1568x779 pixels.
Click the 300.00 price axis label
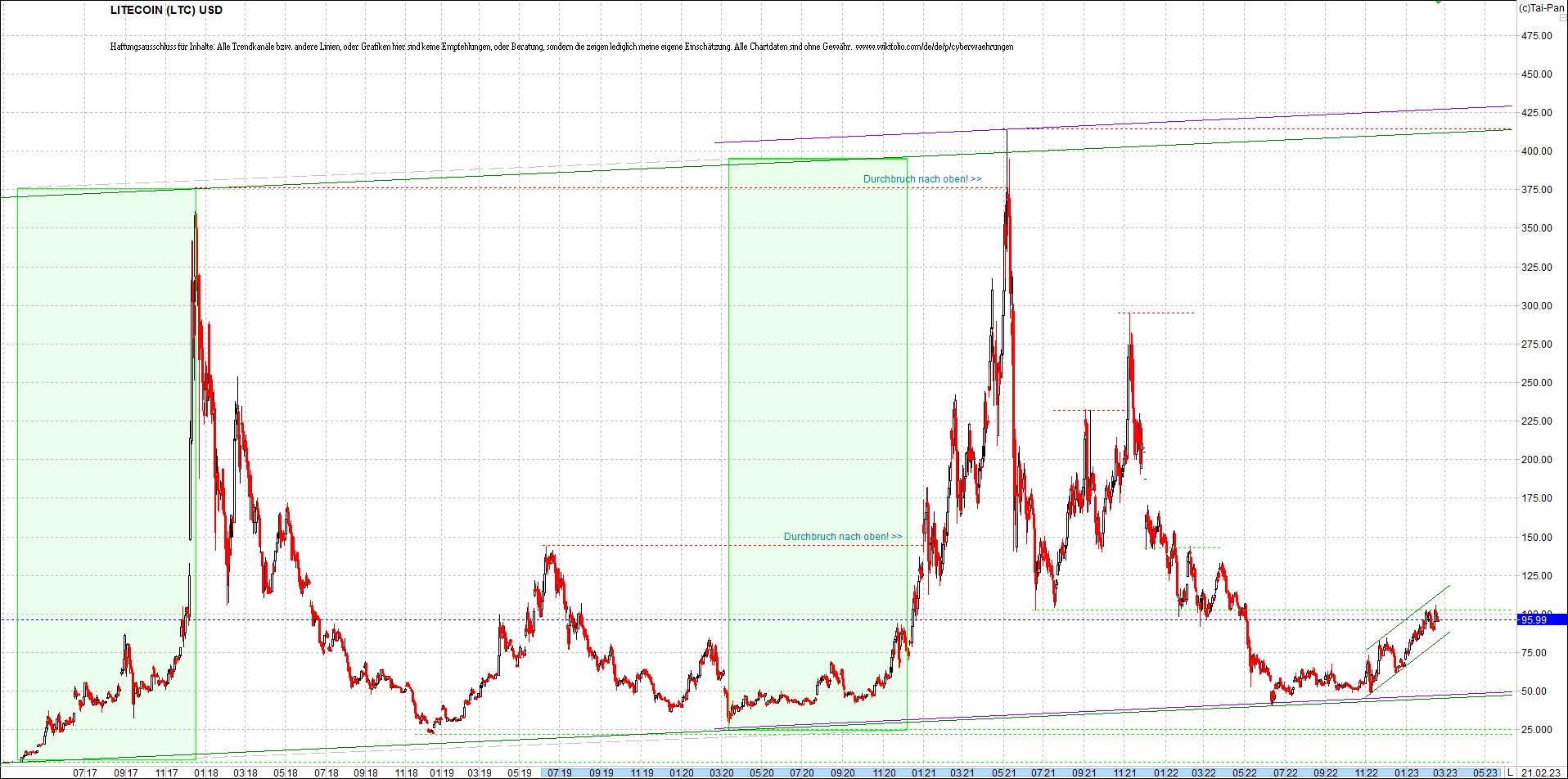[1536, 305]
